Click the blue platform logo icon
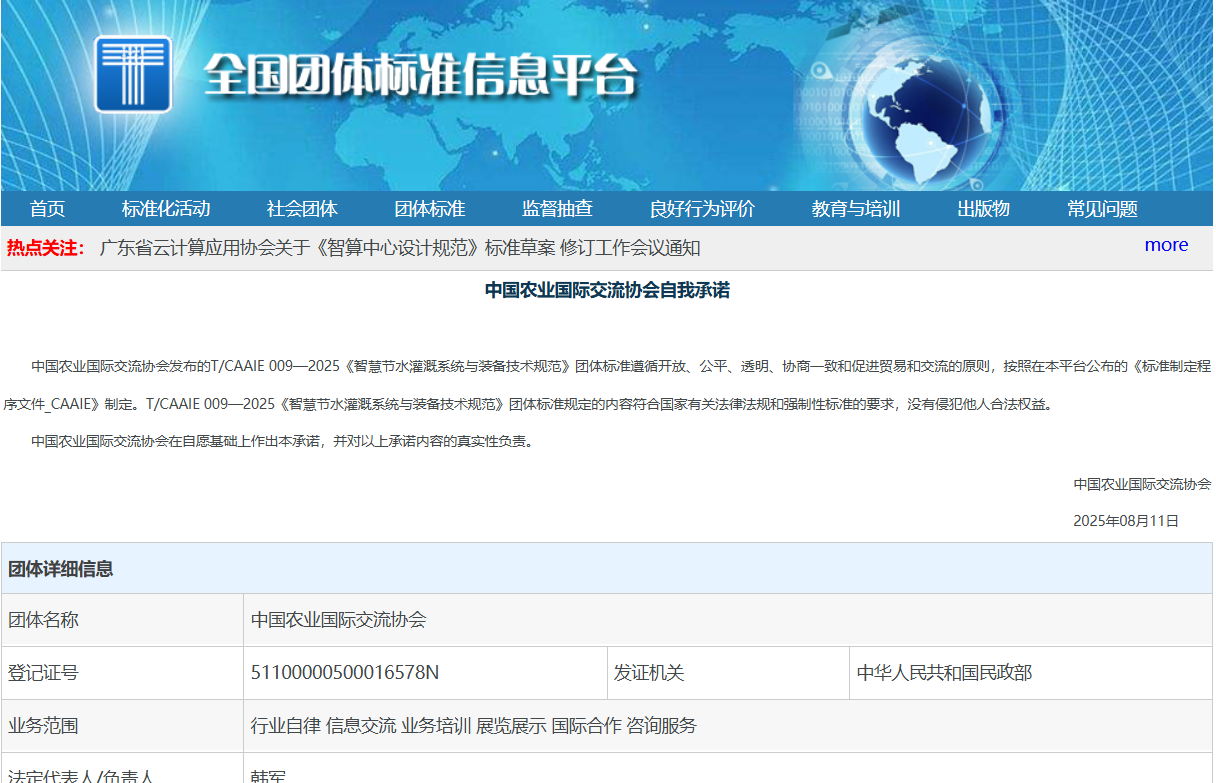This screenshot has height=783, width=1216. click(133, 74)
